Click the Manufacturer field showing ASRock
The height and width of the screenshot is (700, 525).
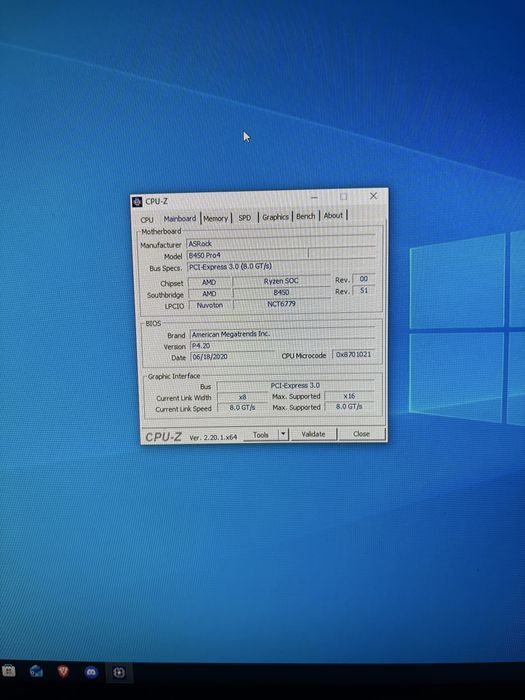point(281,244)
